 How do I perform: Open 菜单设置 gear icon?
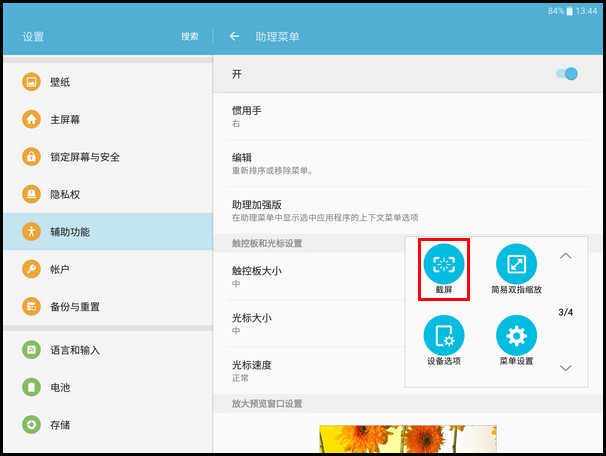tap(516, 335)
